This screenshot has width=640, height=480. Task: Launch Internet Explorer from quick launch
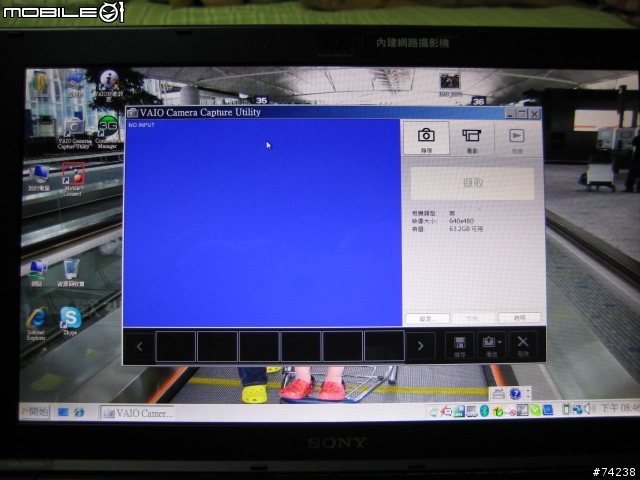click(x=79, y=413)
